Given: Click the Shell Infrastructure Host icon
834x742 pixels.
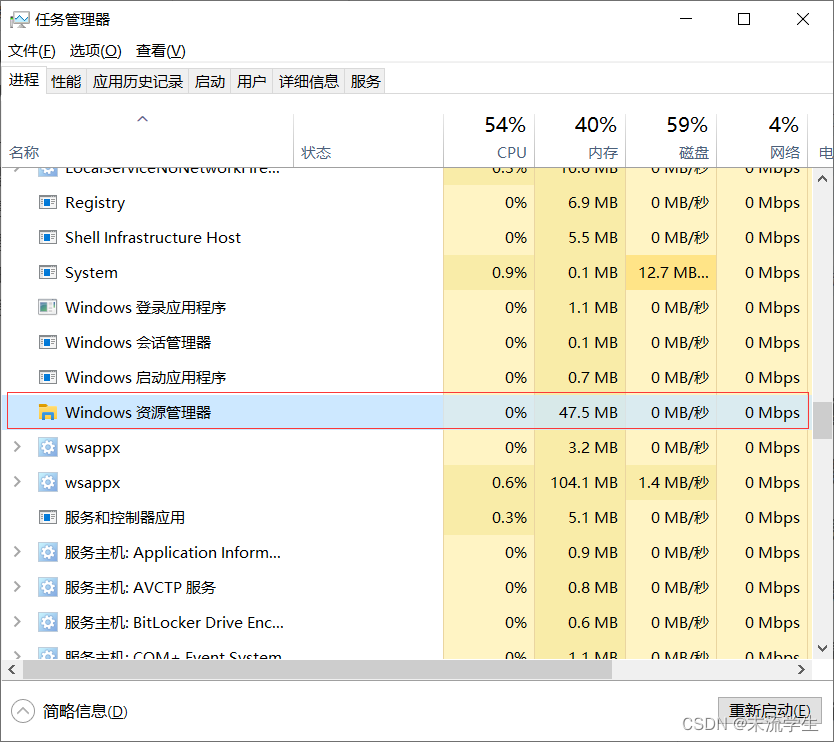Looking at the screenshot, I should (48, 237).
